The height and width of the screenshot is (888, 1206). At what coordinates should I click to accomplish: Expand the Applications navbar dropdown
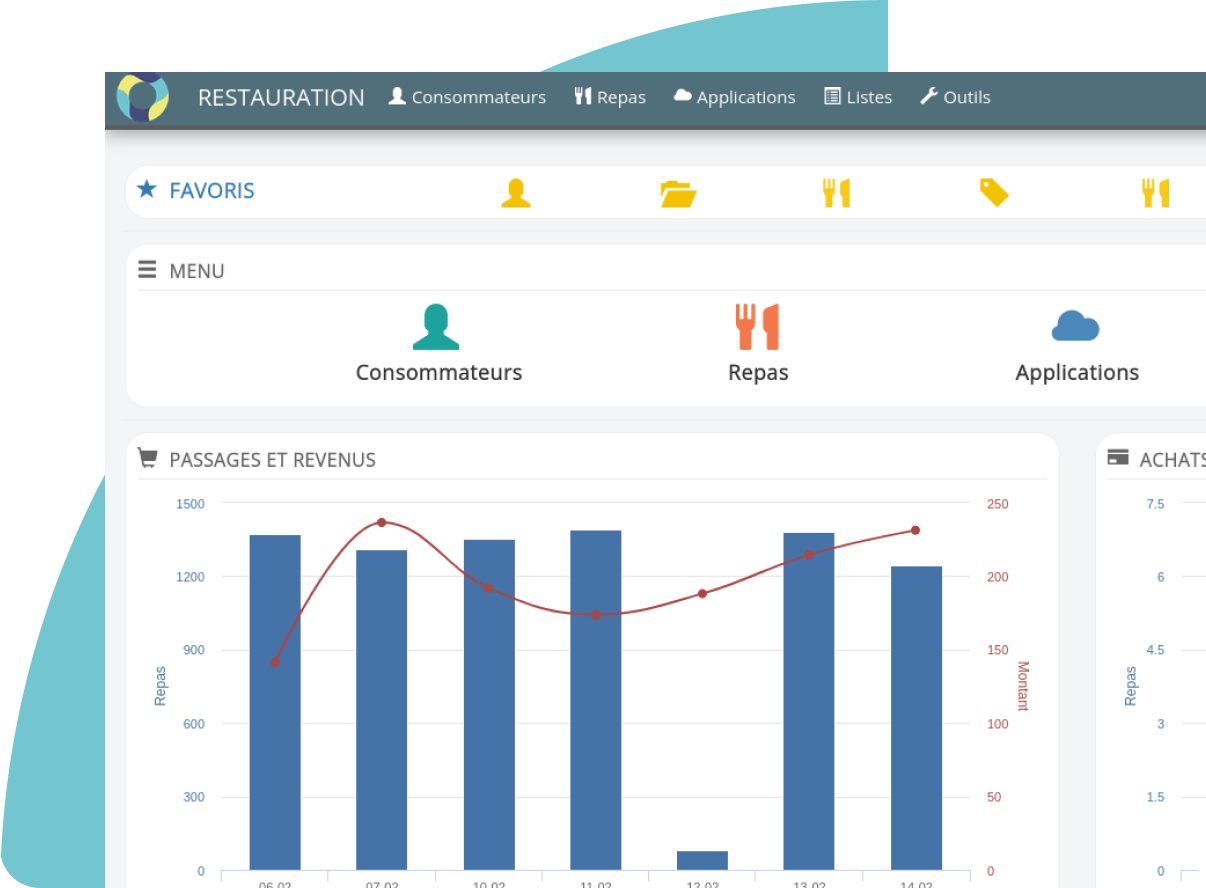click(x=734, y=97)
